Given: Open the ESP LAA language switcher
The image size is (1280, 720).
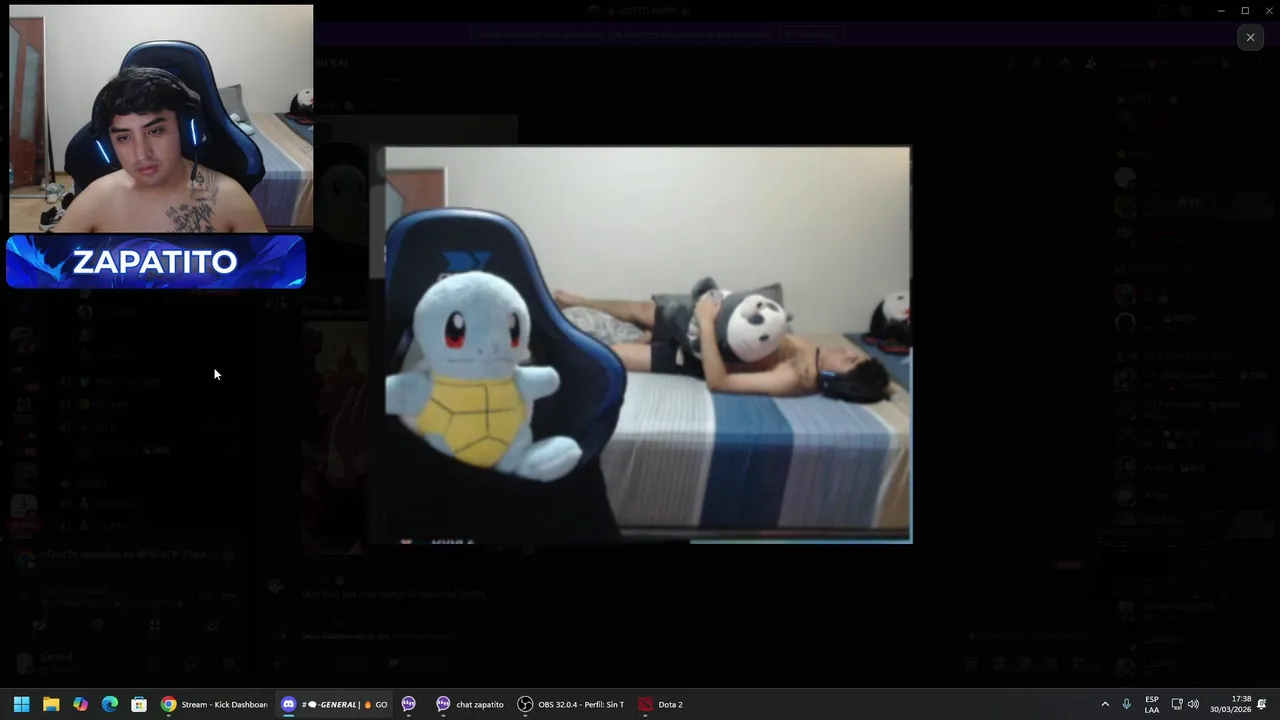Looking at the screenshot, I should [1152, 704].
